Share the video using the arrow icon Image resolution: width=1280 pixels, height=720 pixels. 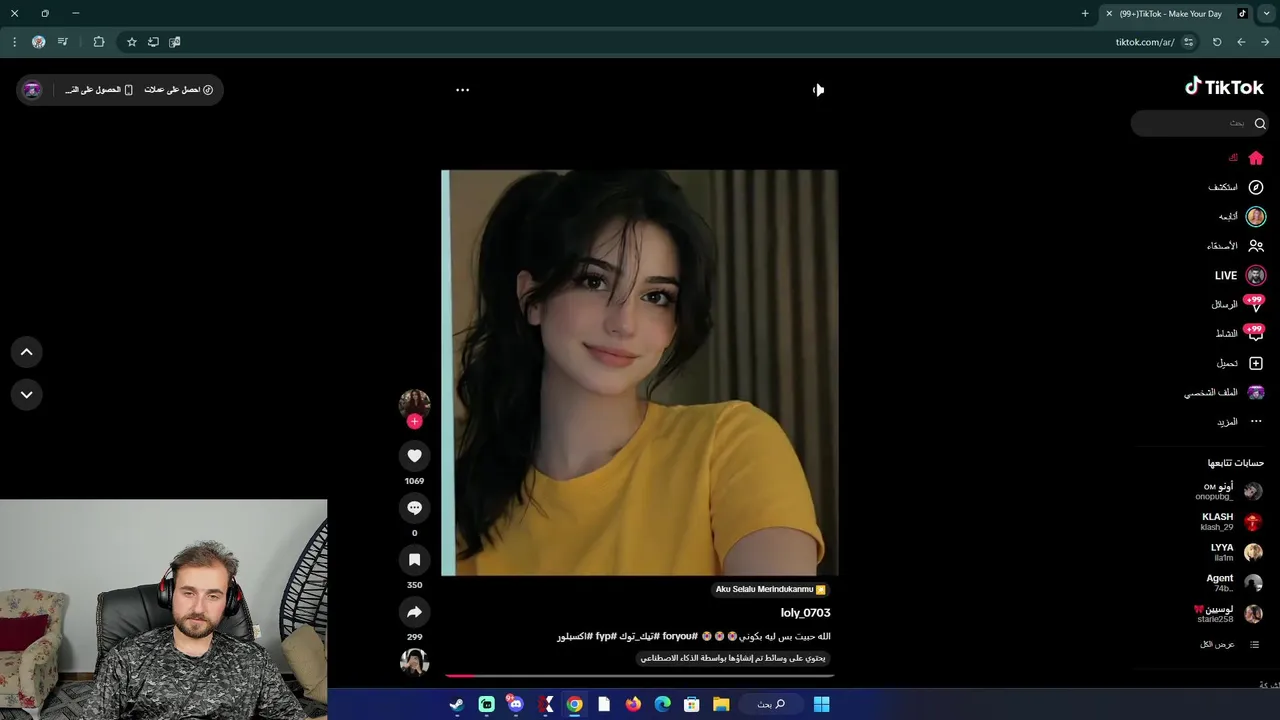(414, 612)
